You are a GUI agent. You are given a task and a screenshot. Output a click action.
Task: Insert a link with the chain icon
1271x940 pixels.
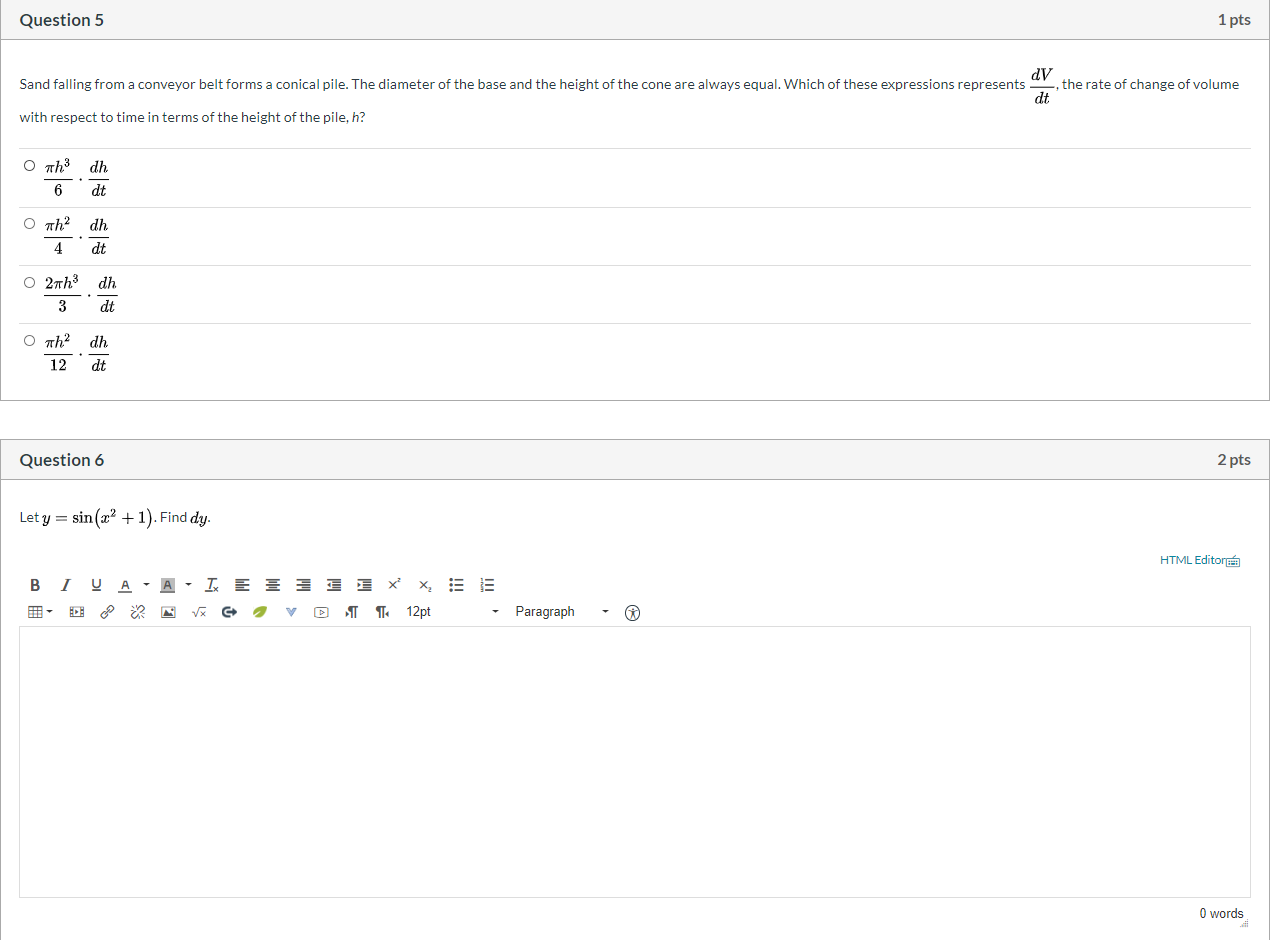click(x=107, y=612)
